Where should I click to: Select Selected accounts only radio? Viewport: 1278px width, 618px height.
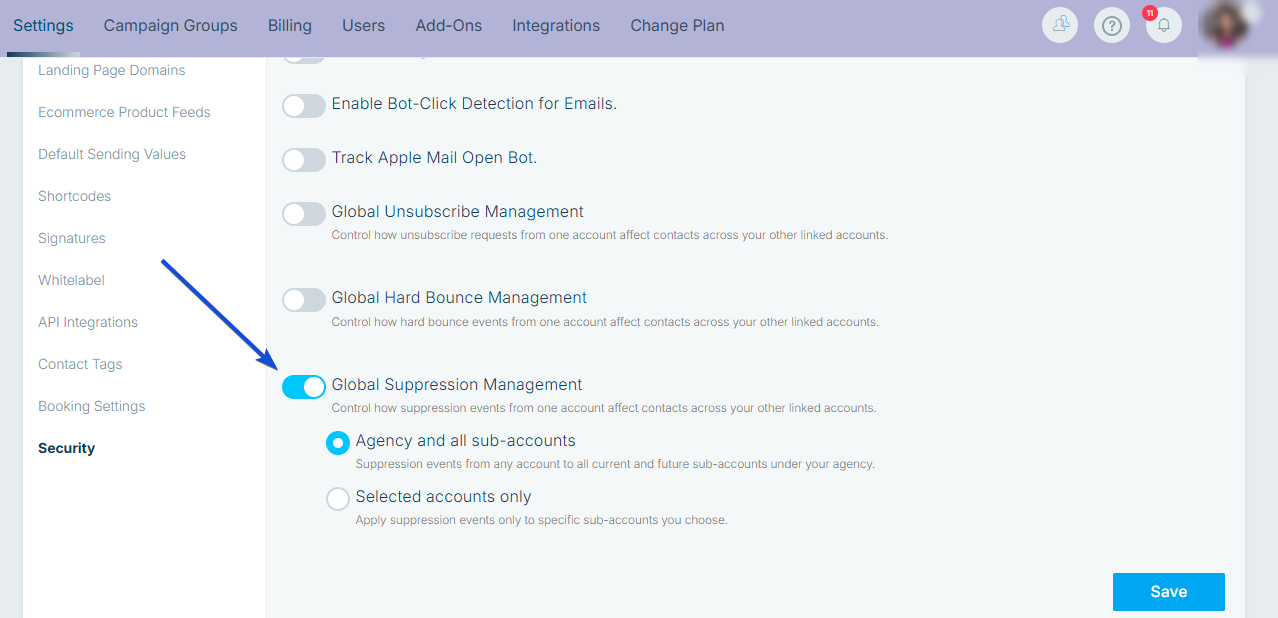coord(338,498)
